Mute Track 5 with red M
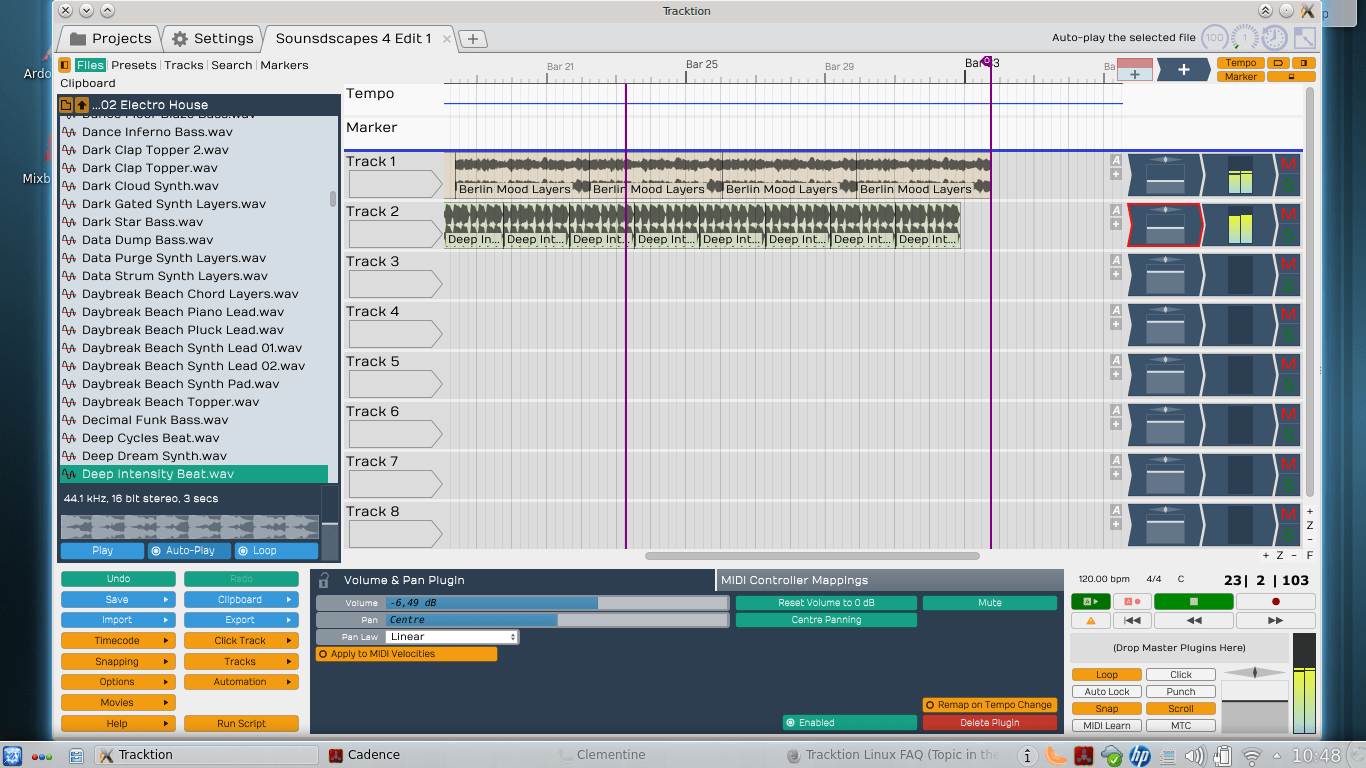The image size is (1366, 768). 1288,364
